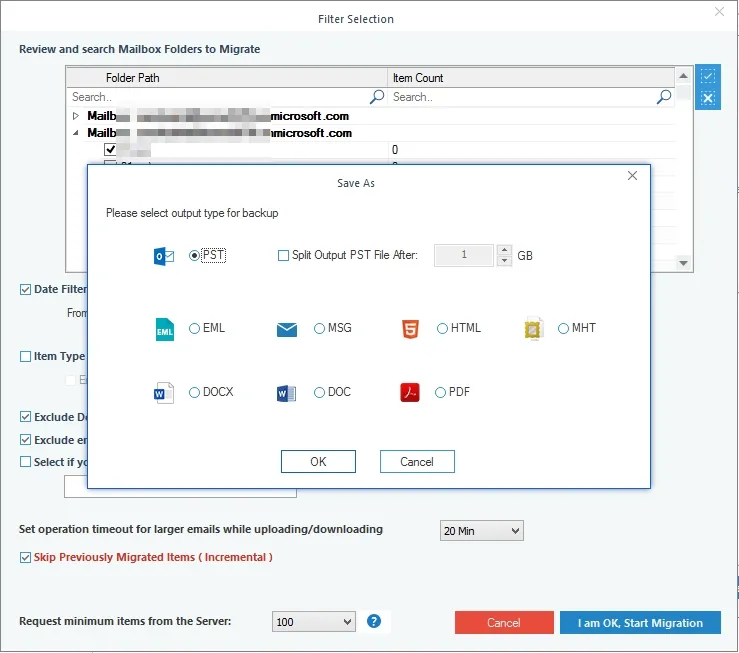Click the Item Count search magnifier icon
The image size is (739, 653).
click(x=664, y=97)
